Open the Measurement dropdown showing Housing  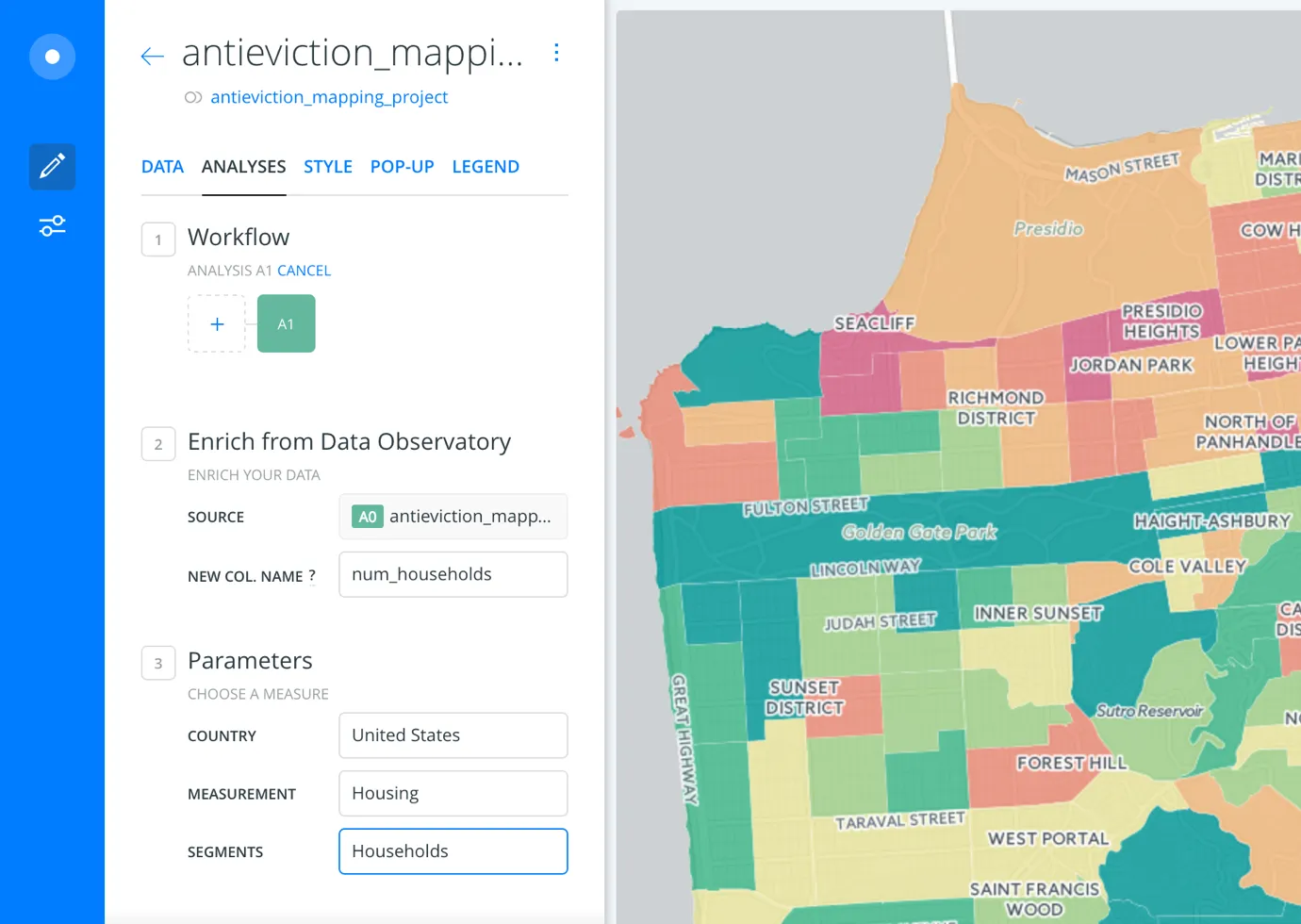(x=453, y=793)
